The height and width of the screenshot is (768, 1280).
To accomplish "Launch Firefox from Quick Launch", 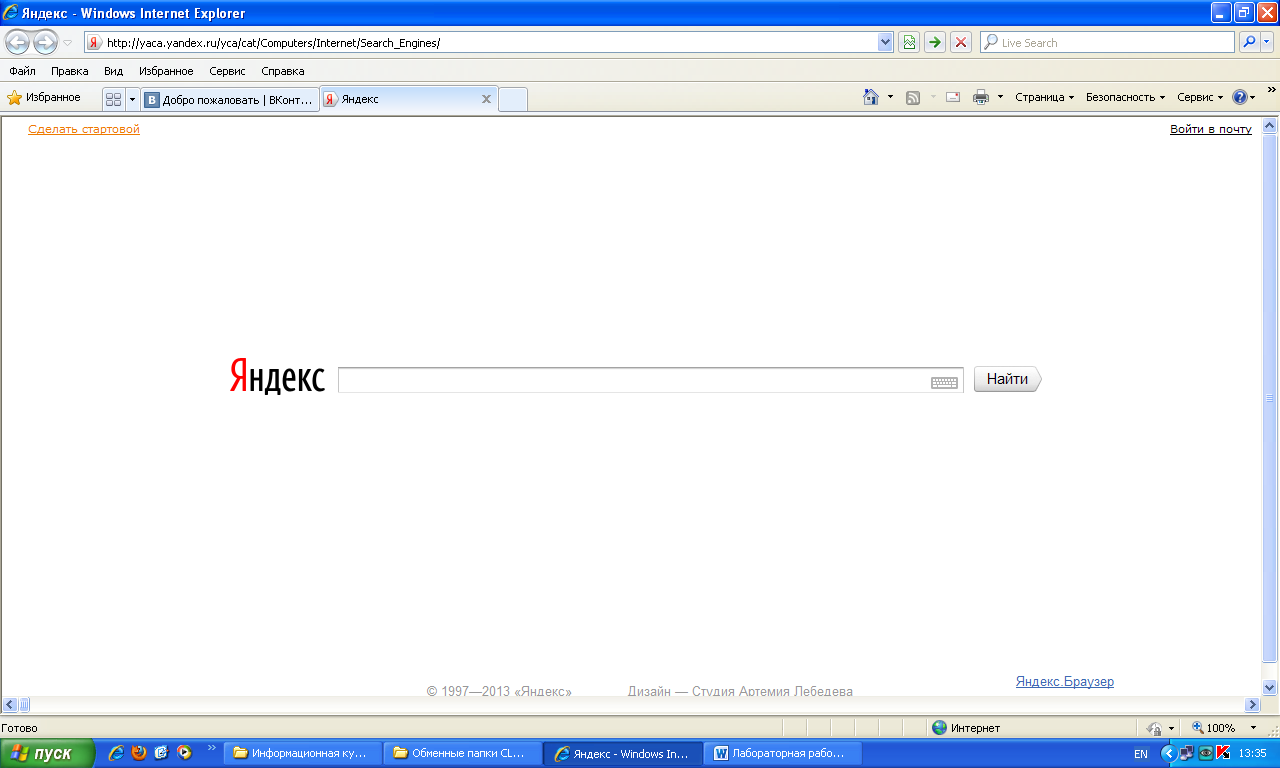I will [x=138, y=753].
